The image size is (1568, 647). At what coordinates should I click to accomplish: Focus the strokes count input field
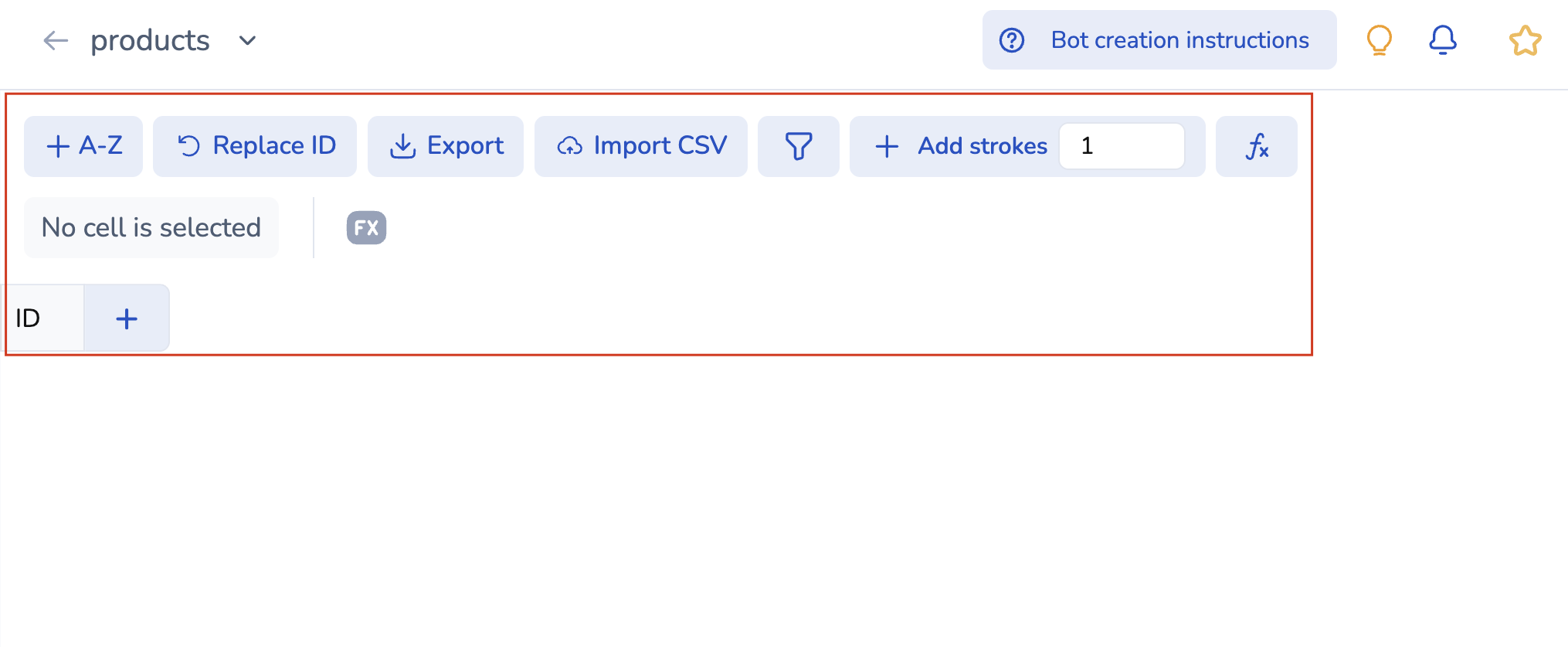[x=1122, y=146]
